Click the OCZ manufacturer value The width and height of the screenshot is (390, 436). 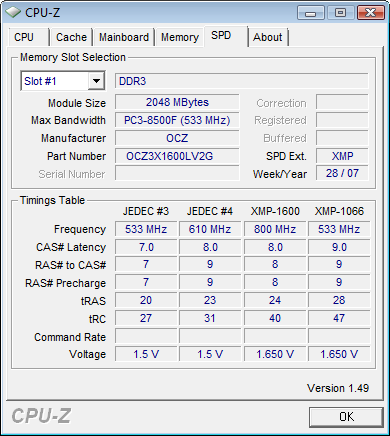click(177, 138)
